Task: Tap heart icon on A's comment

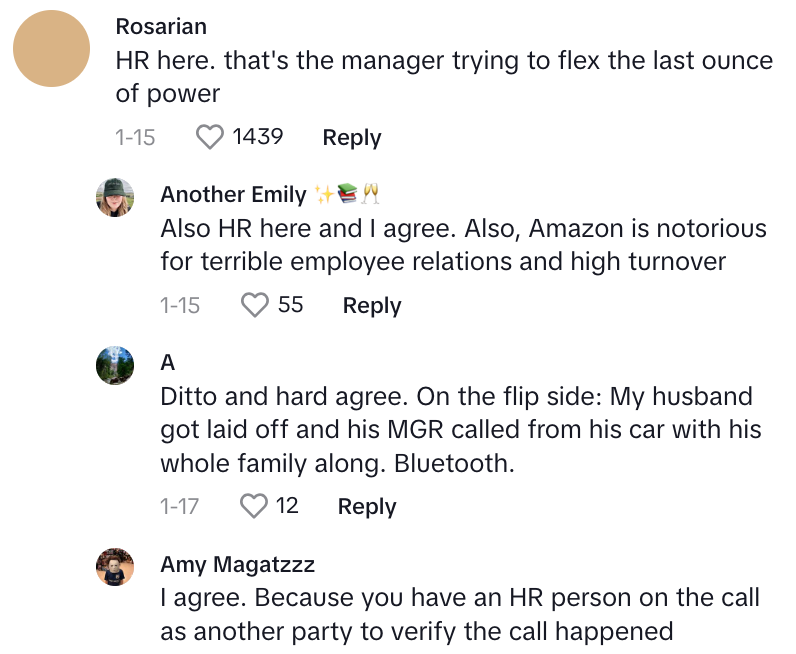Action: [253, 506]
